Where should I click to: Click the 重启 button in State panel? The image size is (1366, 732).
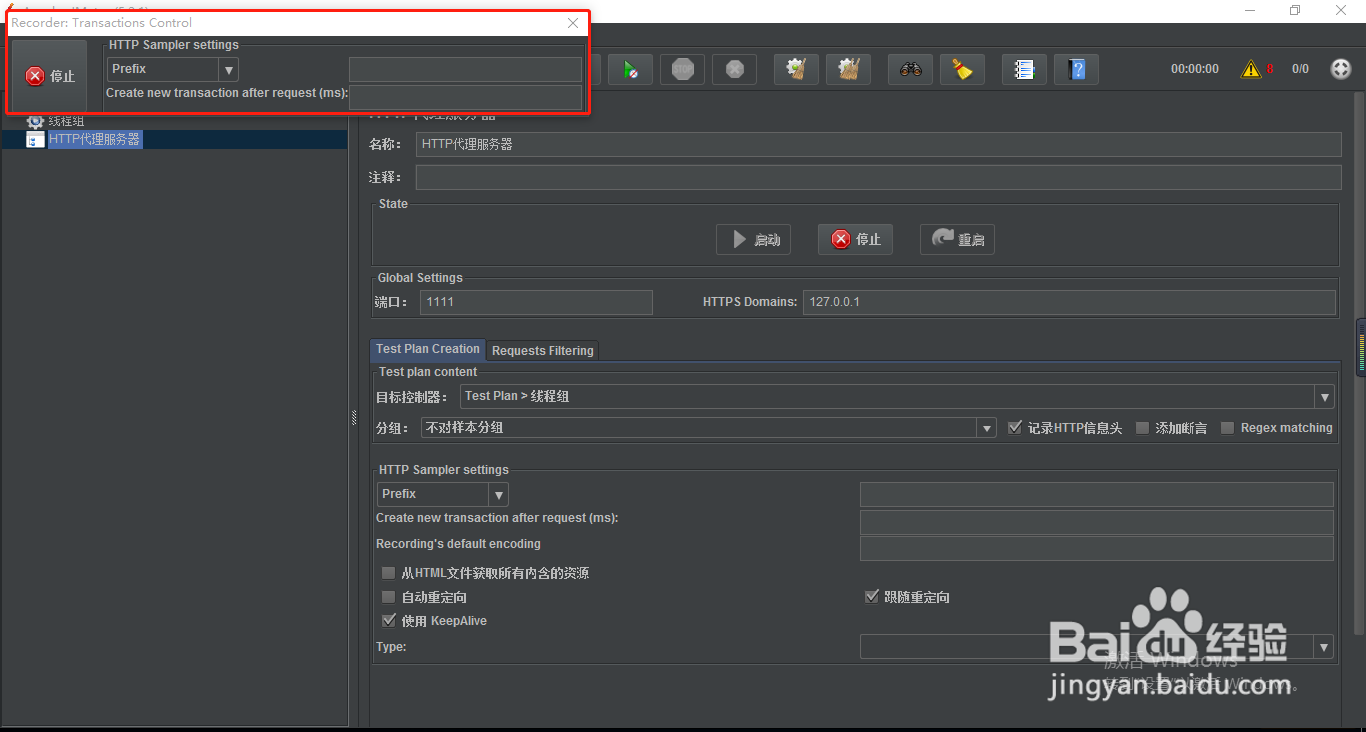pyautogui.click(x=958, y=240)
